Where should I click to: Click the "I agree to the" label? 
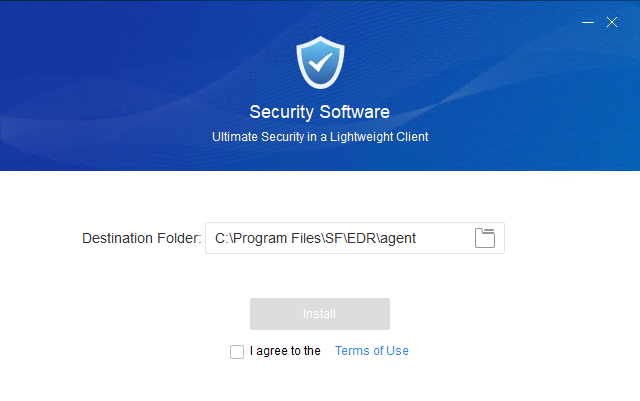click(285, 351)
